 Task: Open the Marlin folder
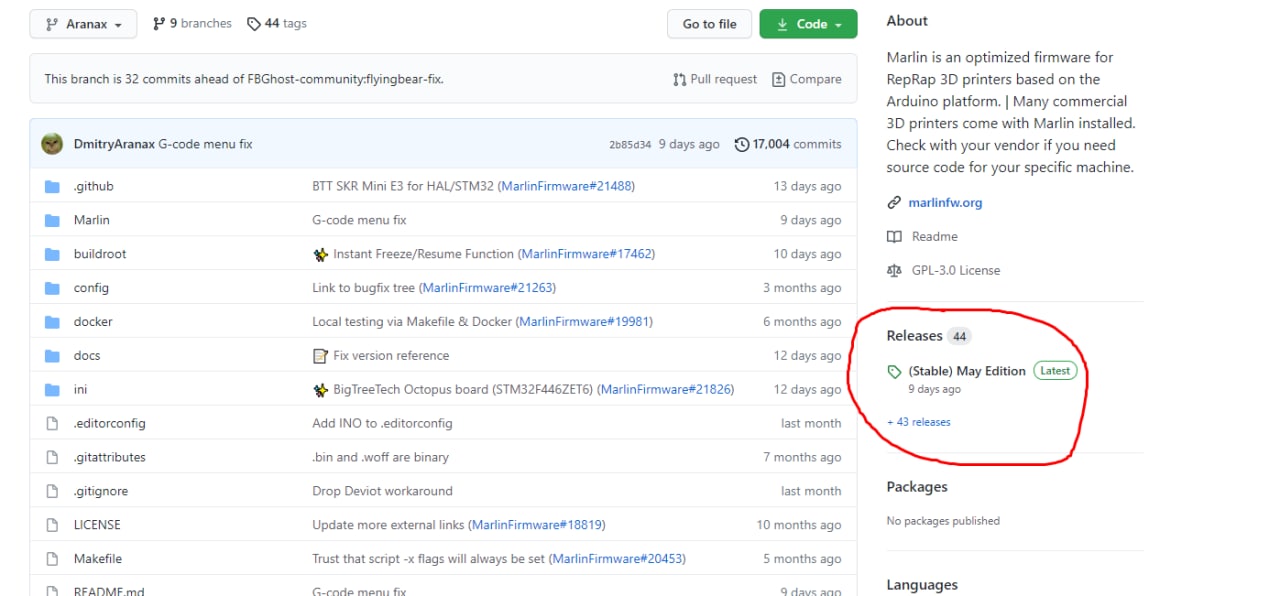point(92,220)
